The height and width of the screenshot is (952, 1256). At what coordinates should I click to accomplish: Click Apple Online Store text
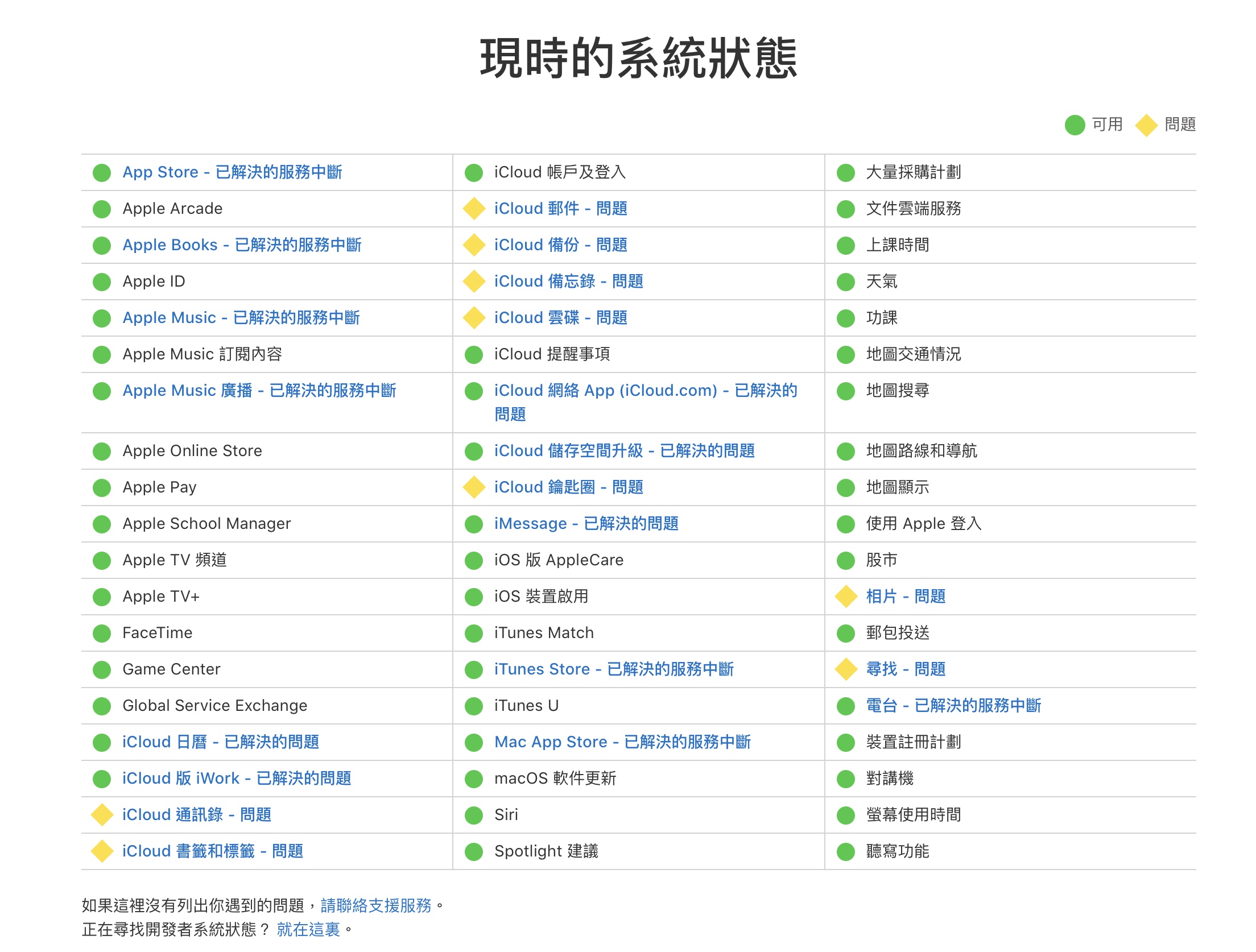192,451
